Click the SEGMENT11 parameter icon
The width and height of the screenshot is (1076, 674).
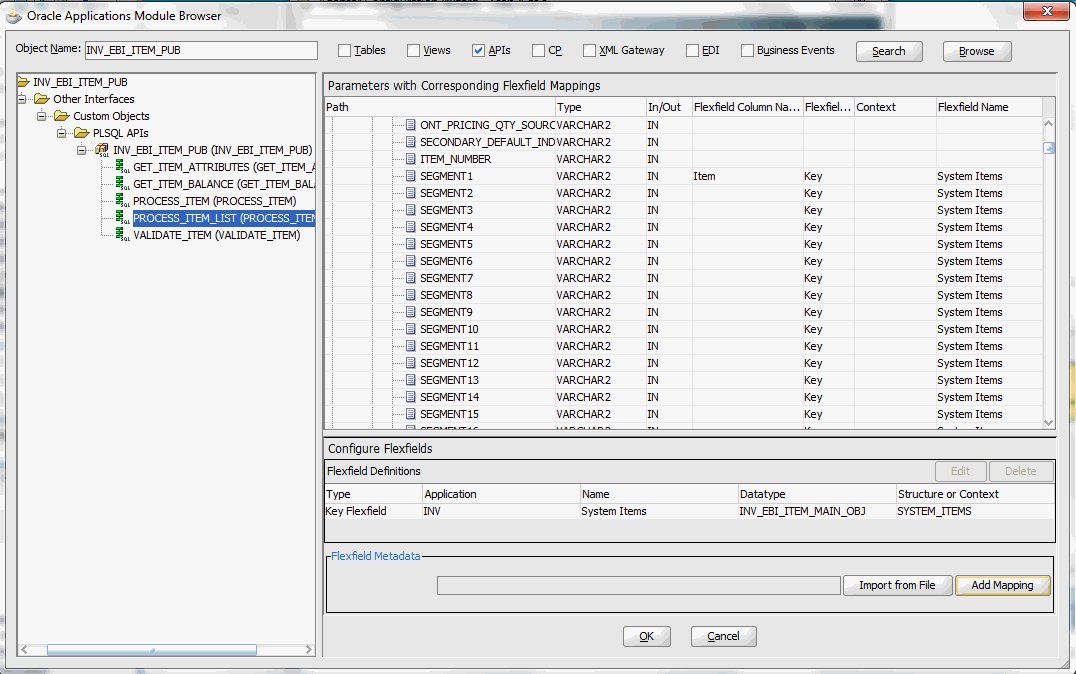[x=410, y=346]
